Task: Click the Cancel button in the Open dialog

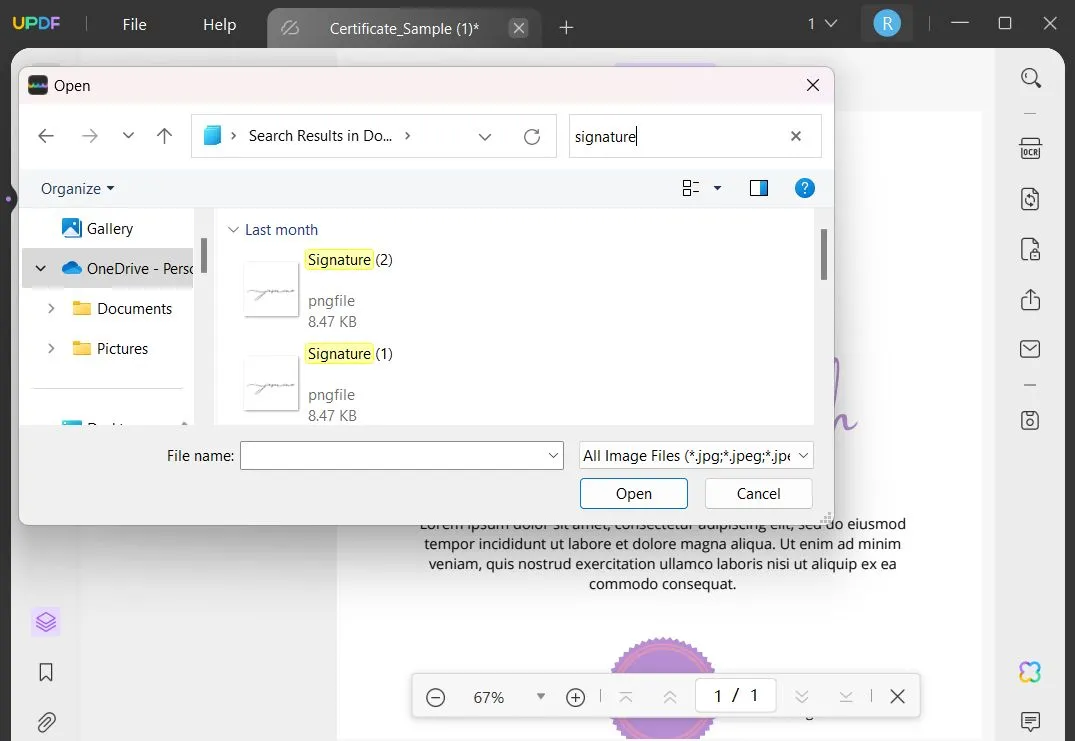Action: click(757, 493)
